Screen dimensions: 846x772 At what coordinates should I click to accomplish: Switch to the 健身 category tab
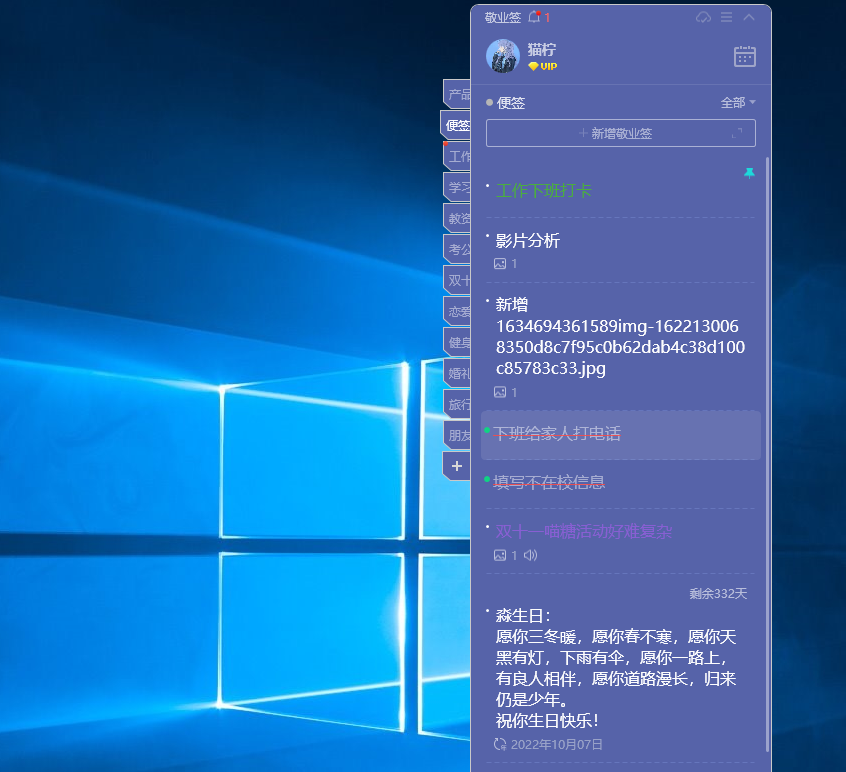click(x=457, y=343)
